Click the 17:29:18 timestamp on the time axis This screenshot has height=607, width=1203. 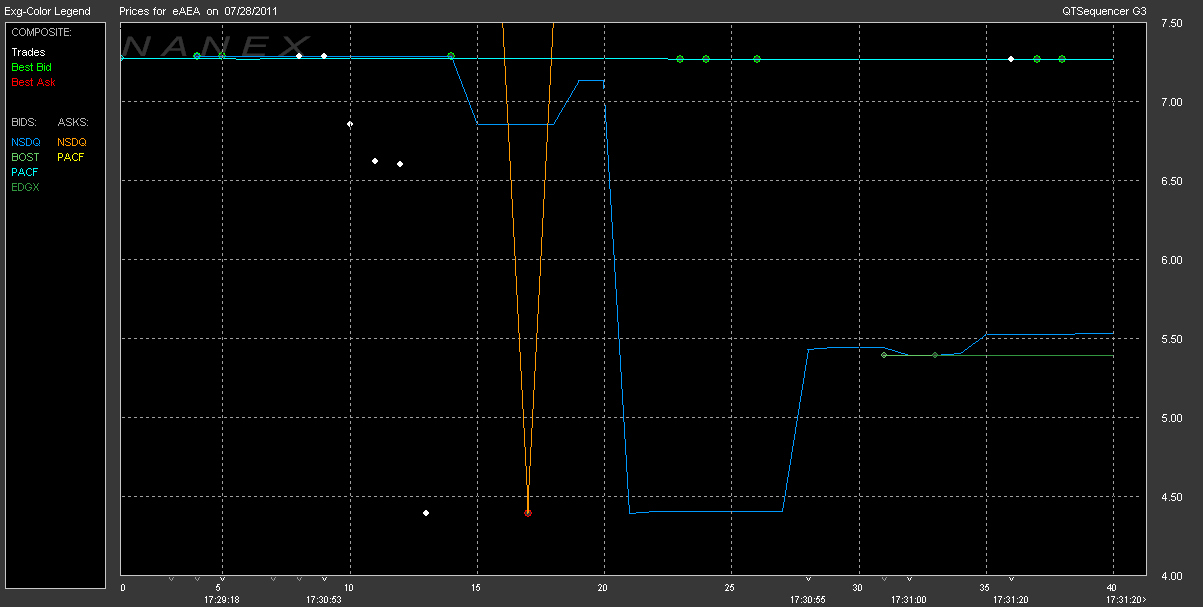click(x=221, y=600)
